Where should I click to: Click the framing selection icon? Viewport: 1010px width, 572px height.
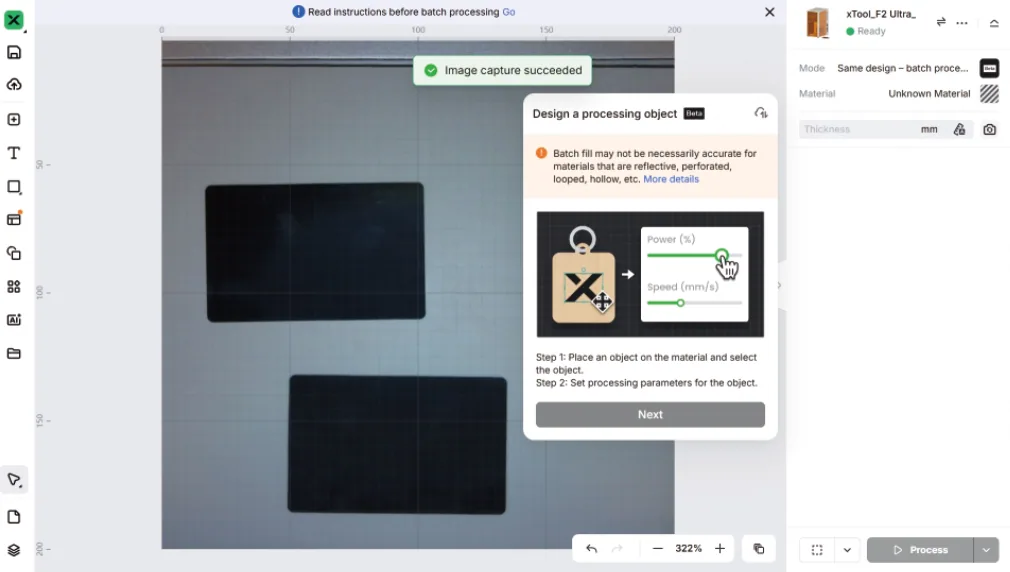pos(817,550)
